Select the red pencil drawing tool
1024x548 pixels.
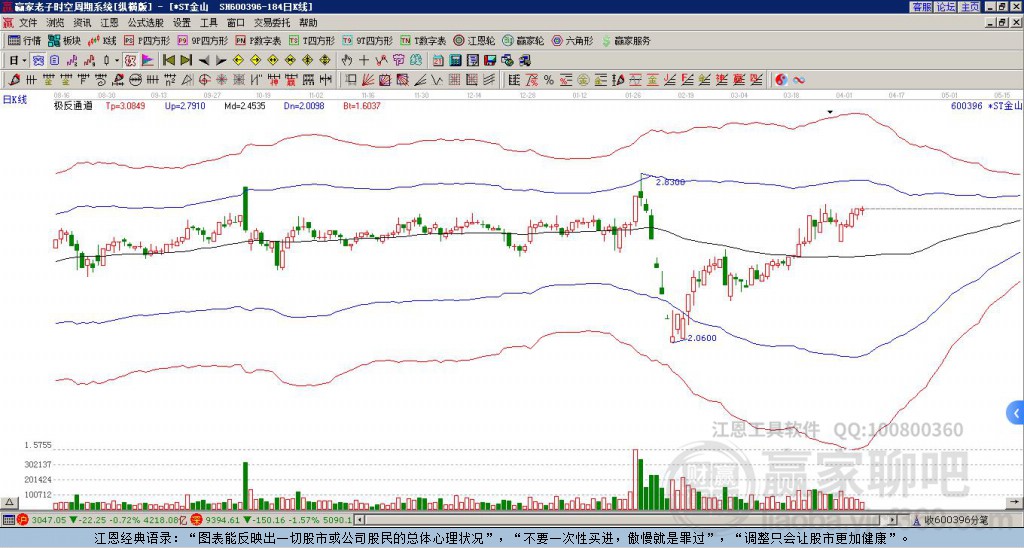pos(14,80)
